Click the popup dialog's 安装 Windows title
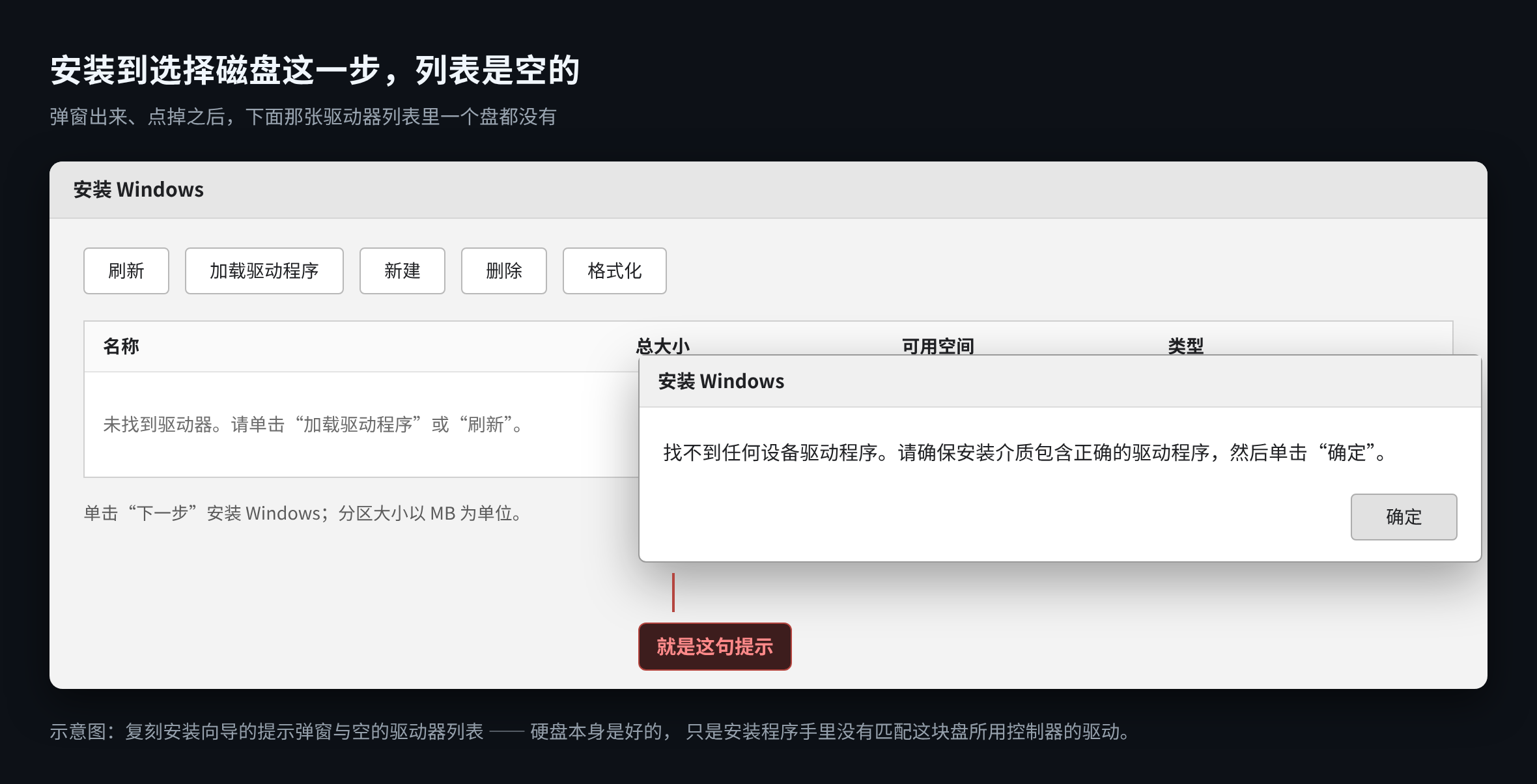1537x784 pixels. 722,382
